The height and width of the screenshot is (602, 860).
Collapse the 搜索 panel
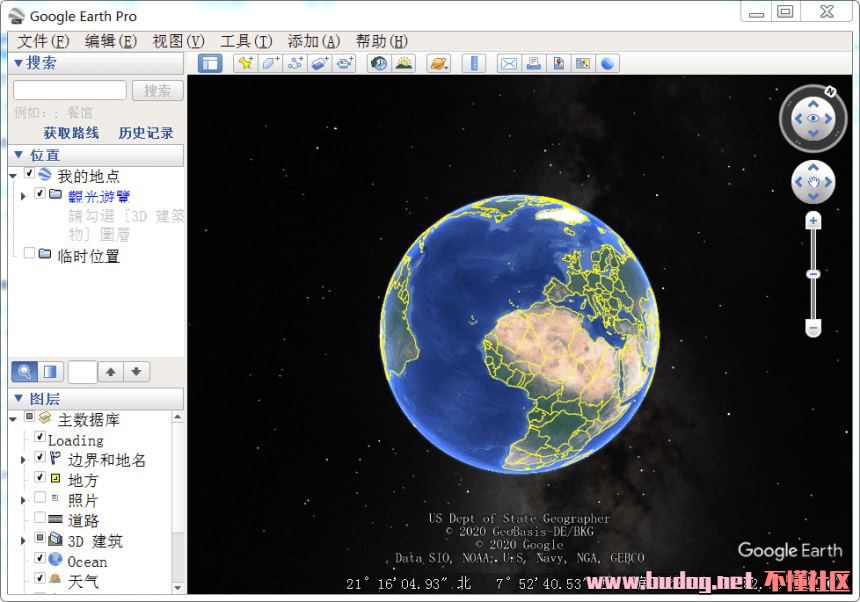pos(18,63)
